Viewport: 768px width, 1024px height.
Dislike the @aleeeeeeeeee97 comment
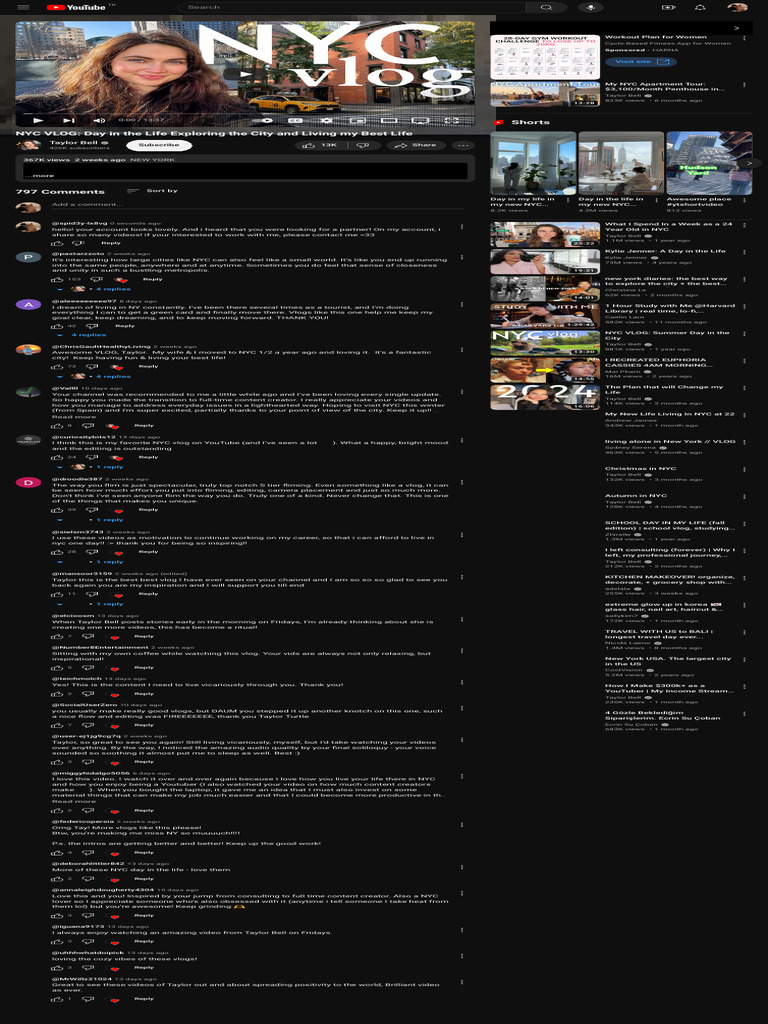click(90, 326)
